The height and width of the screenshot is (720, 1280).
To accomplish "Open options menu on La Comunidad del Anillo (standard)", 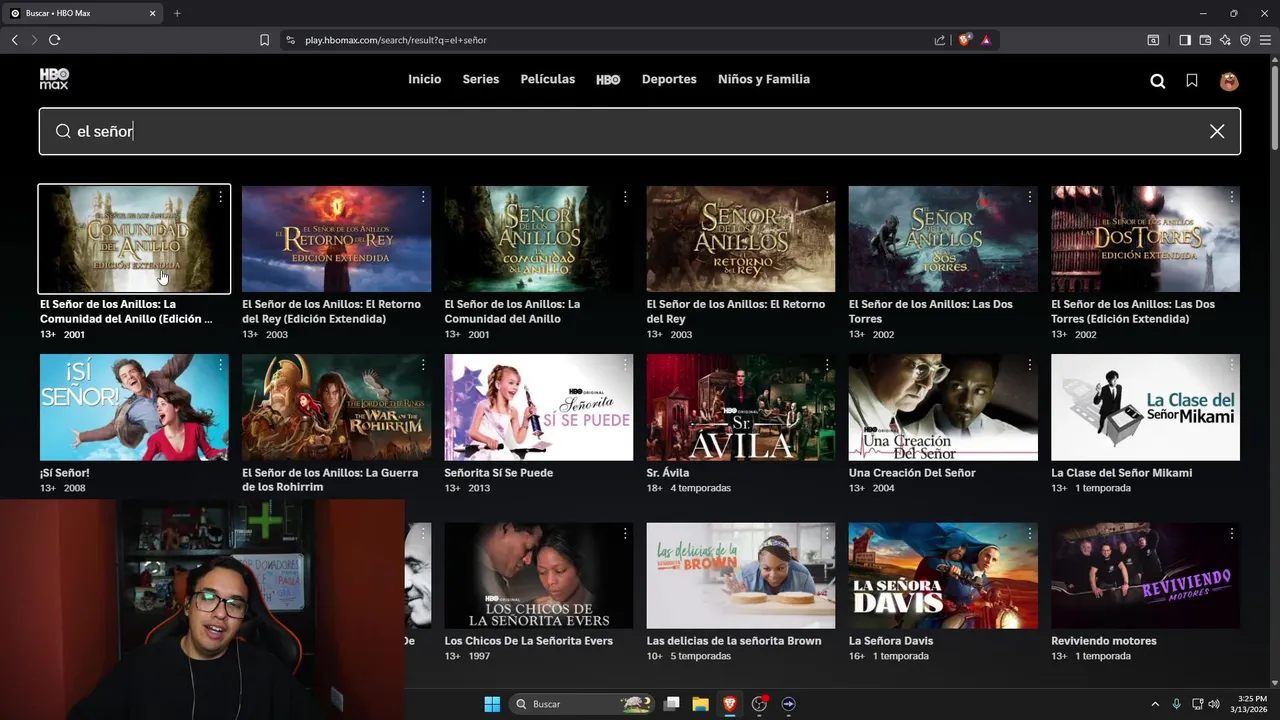I will click(625, 197).
